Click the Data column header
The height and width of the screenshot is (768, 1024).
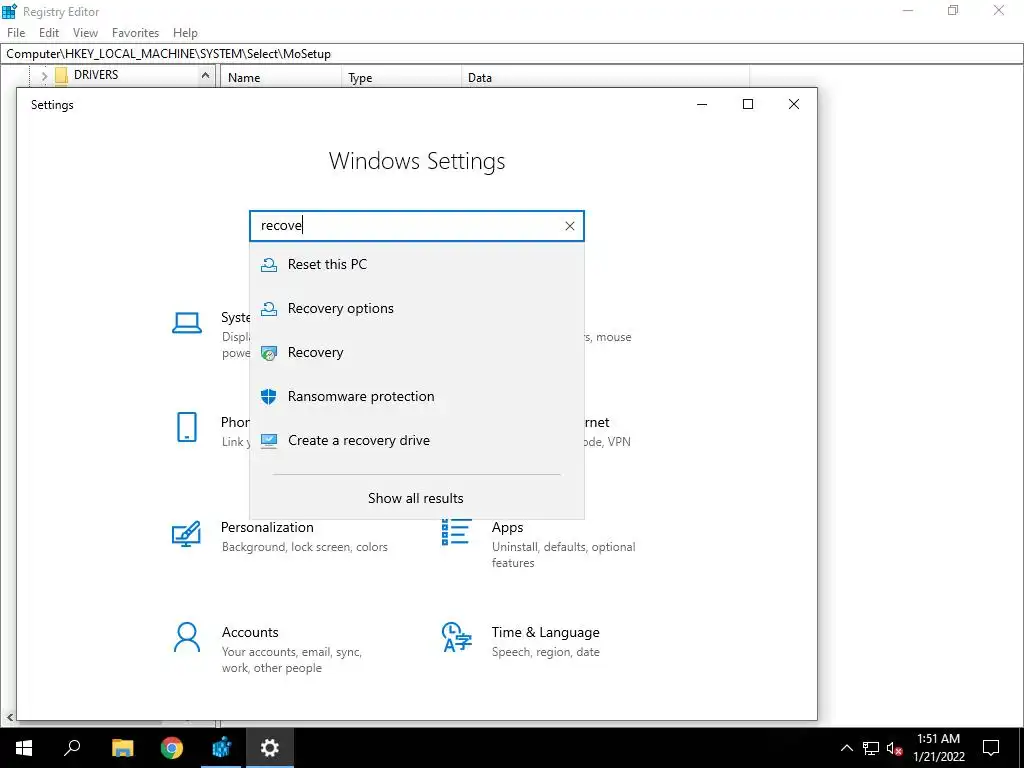tap(605, 77)
